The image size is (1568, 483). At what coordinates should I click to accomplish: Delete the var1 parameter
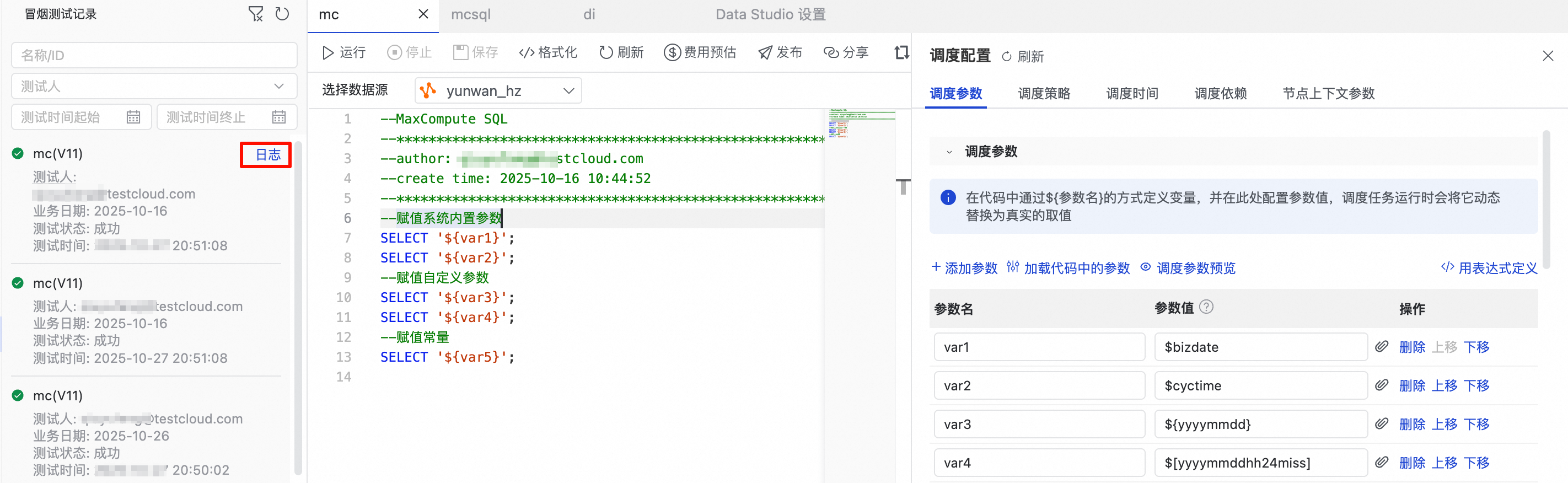pyautogui.click(x=1412, y=347)
